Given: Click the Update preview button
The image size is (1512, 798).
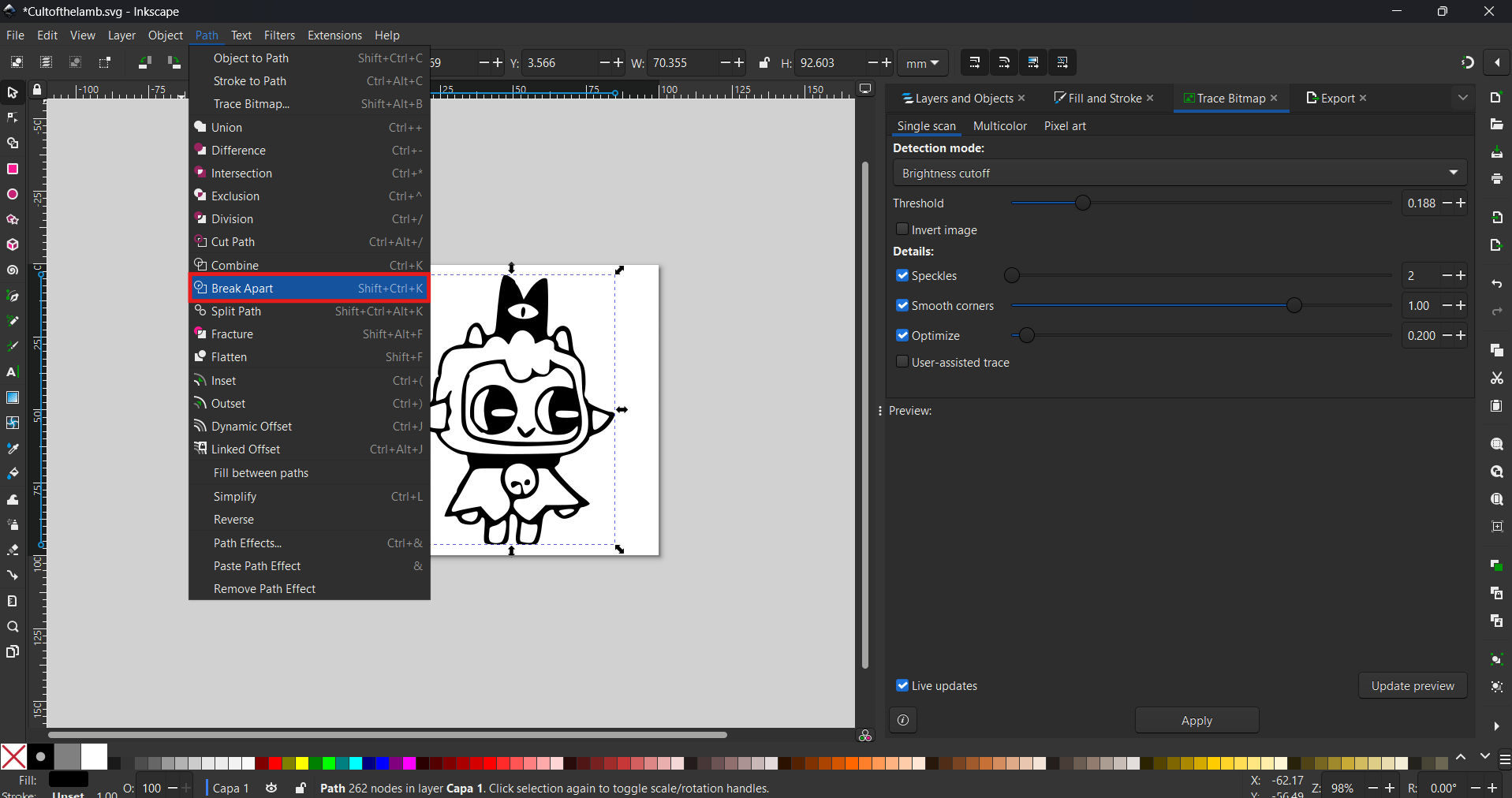Looking at the screenshot, I should tap(1412, 686).
